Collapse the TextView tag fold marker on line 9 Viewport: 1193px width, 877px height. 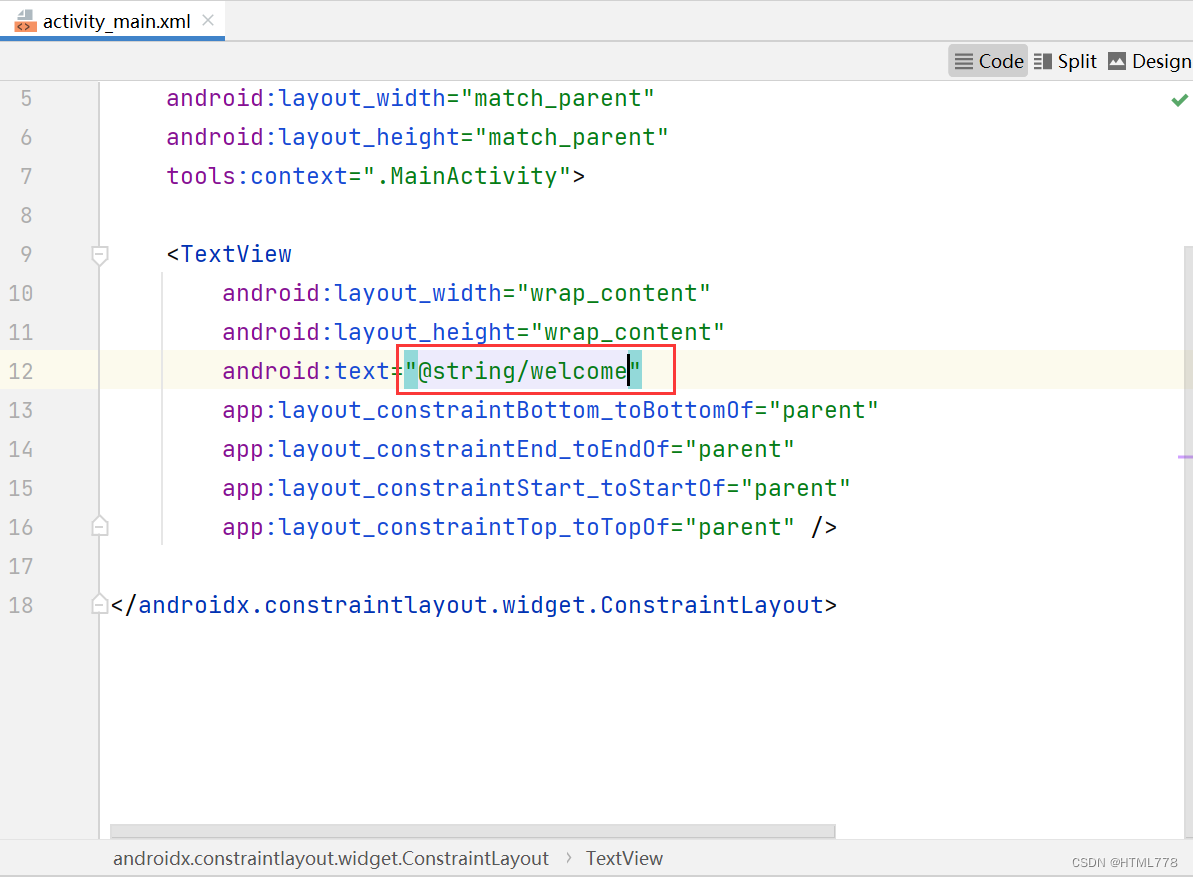click(x=100, y=255)
